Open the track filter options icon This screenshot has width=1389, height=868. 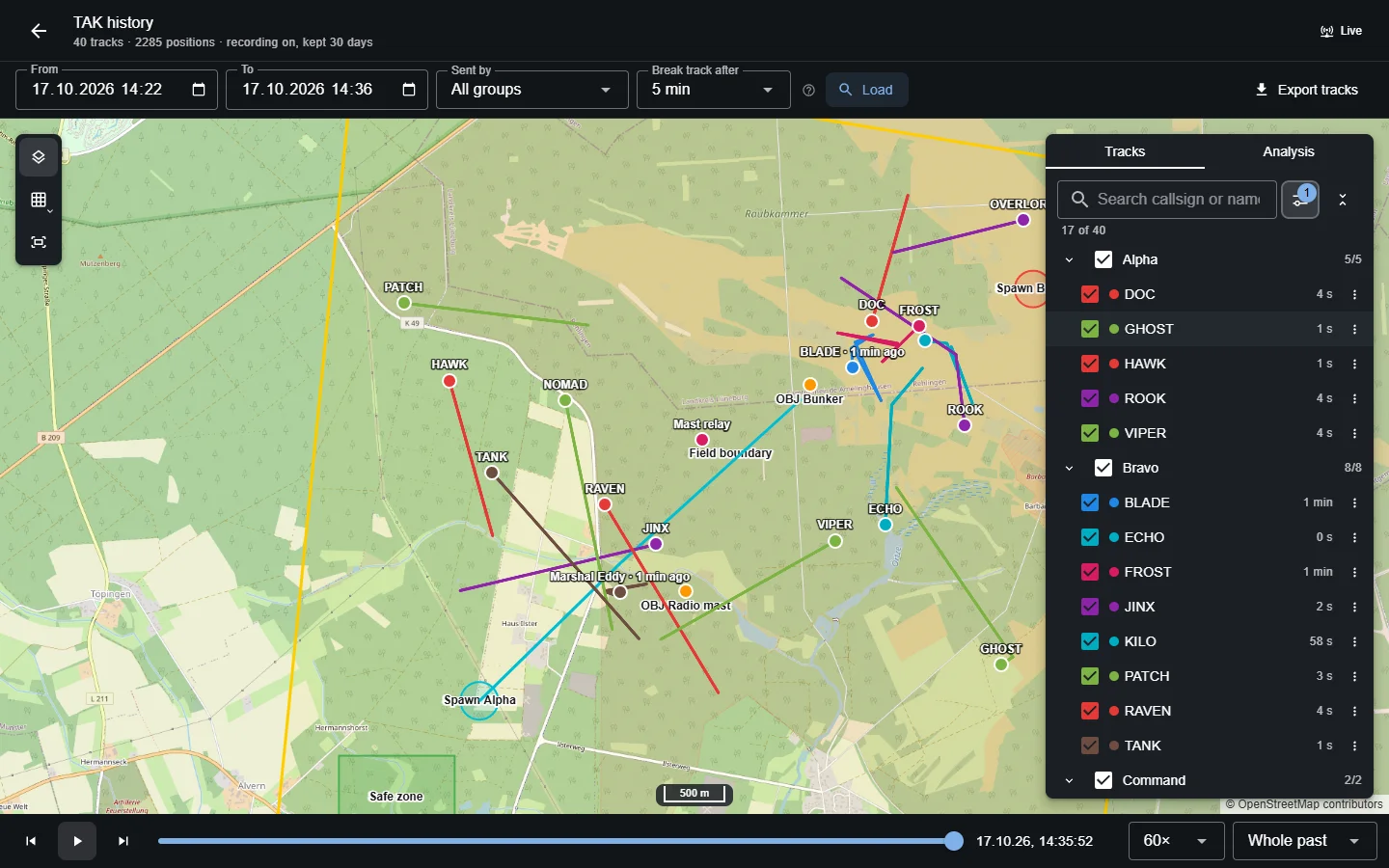[1300, 200]
